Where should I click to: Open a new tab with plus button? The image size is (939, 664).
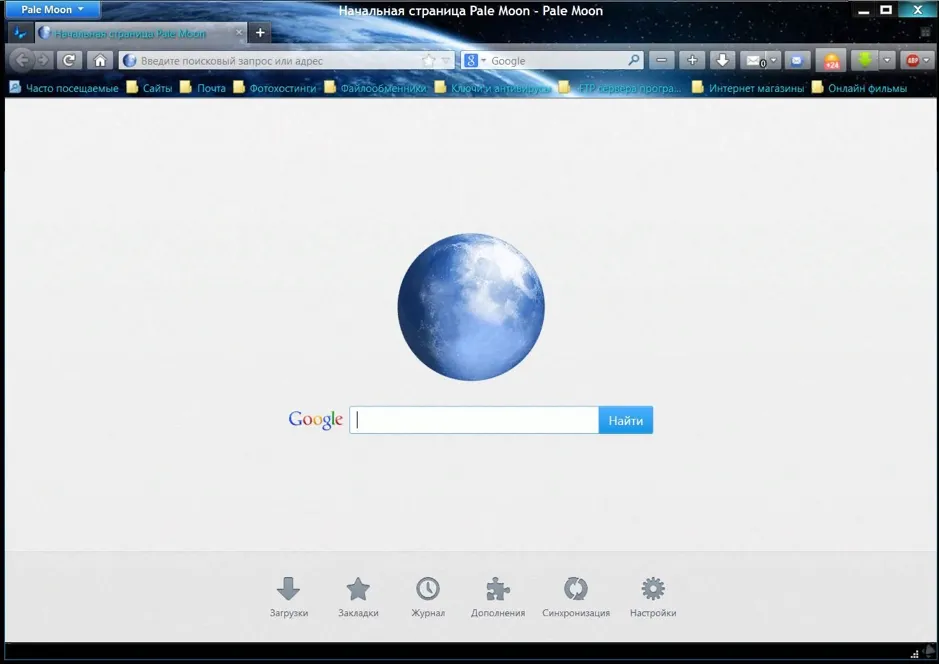click(260, 33)
